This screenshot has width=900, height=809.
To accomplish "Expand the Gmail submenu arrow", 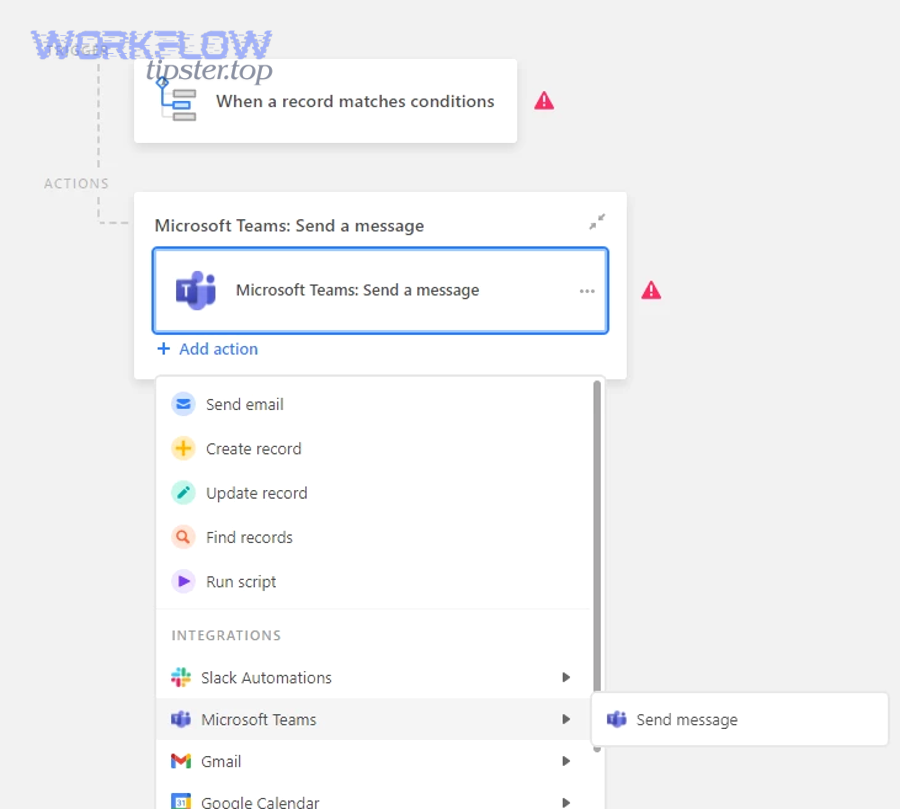I will tap(566, 761).
